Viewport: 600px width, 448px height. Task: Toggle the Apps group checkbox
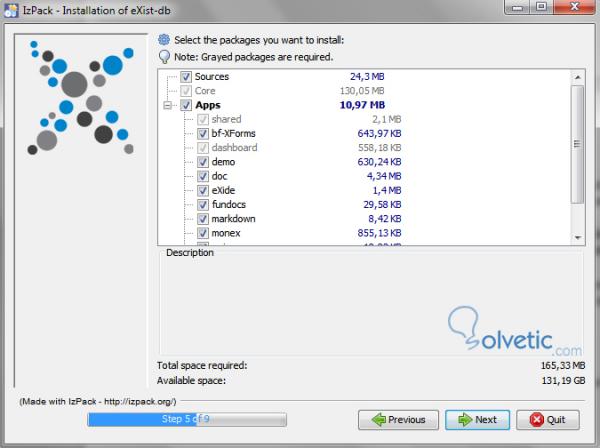point(186,105)
